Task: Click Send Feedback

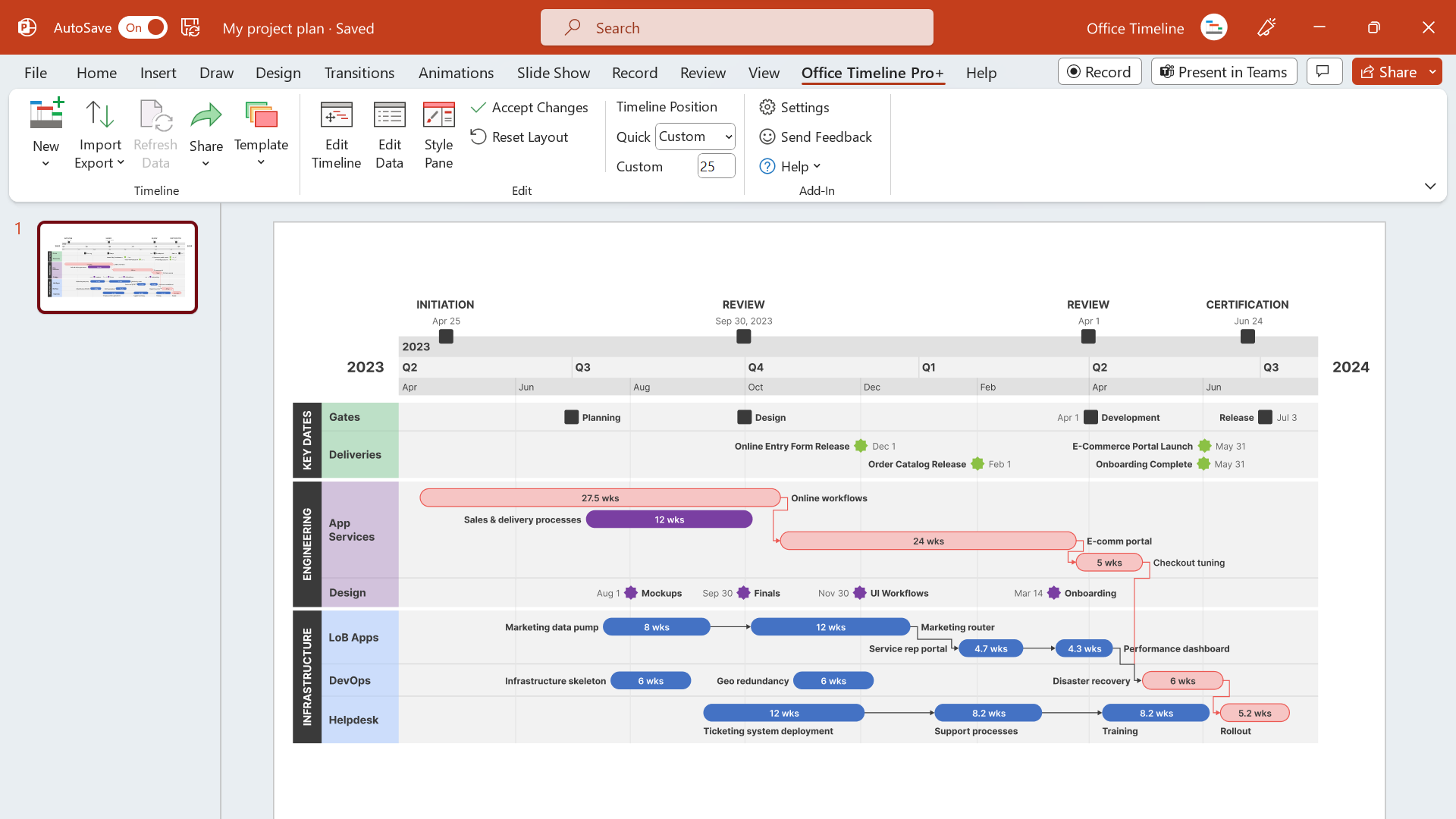Action: (816, 136)
